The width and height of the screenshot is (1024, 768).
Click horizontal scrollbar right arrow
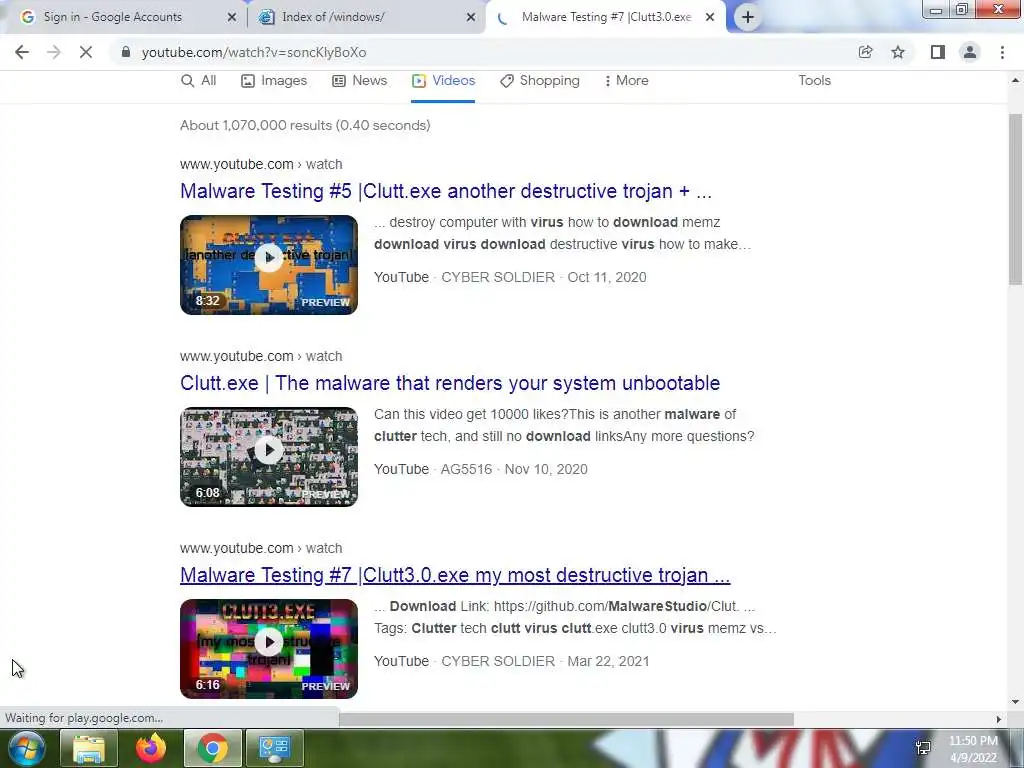(x=999, y=719)
